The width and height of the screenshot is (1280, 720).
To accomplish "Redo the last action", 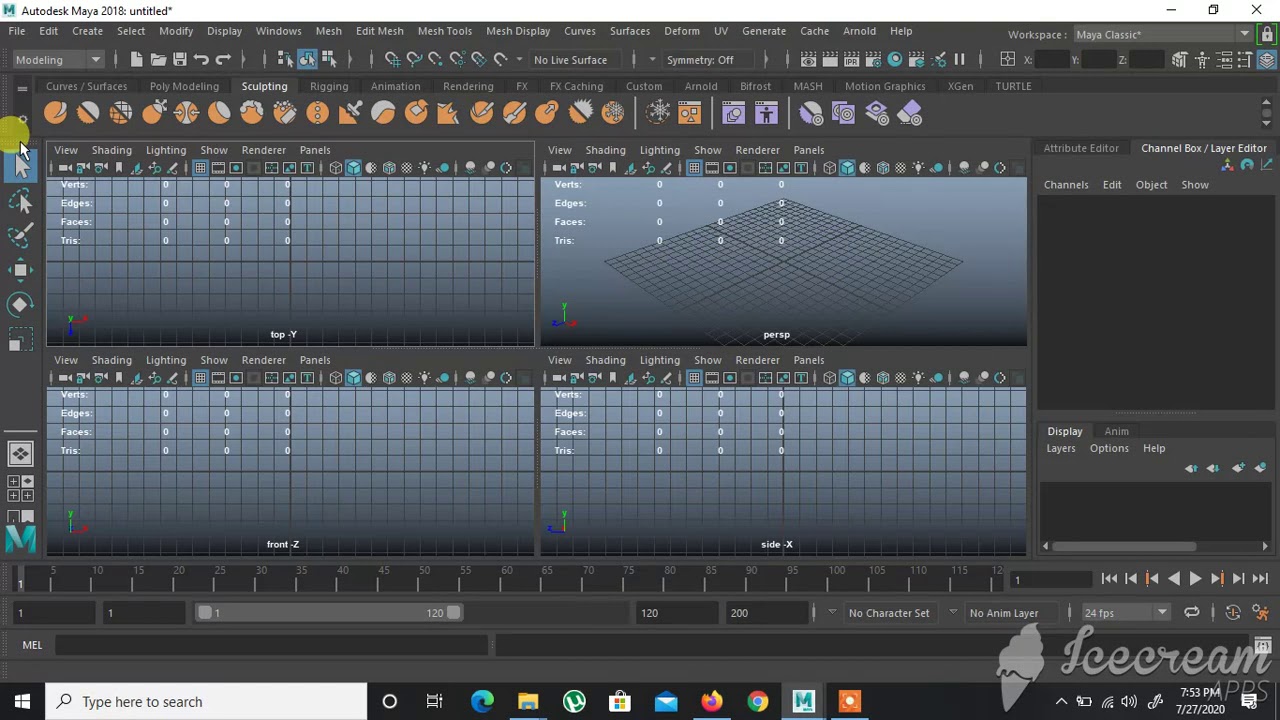I will (x=223, y=60).
